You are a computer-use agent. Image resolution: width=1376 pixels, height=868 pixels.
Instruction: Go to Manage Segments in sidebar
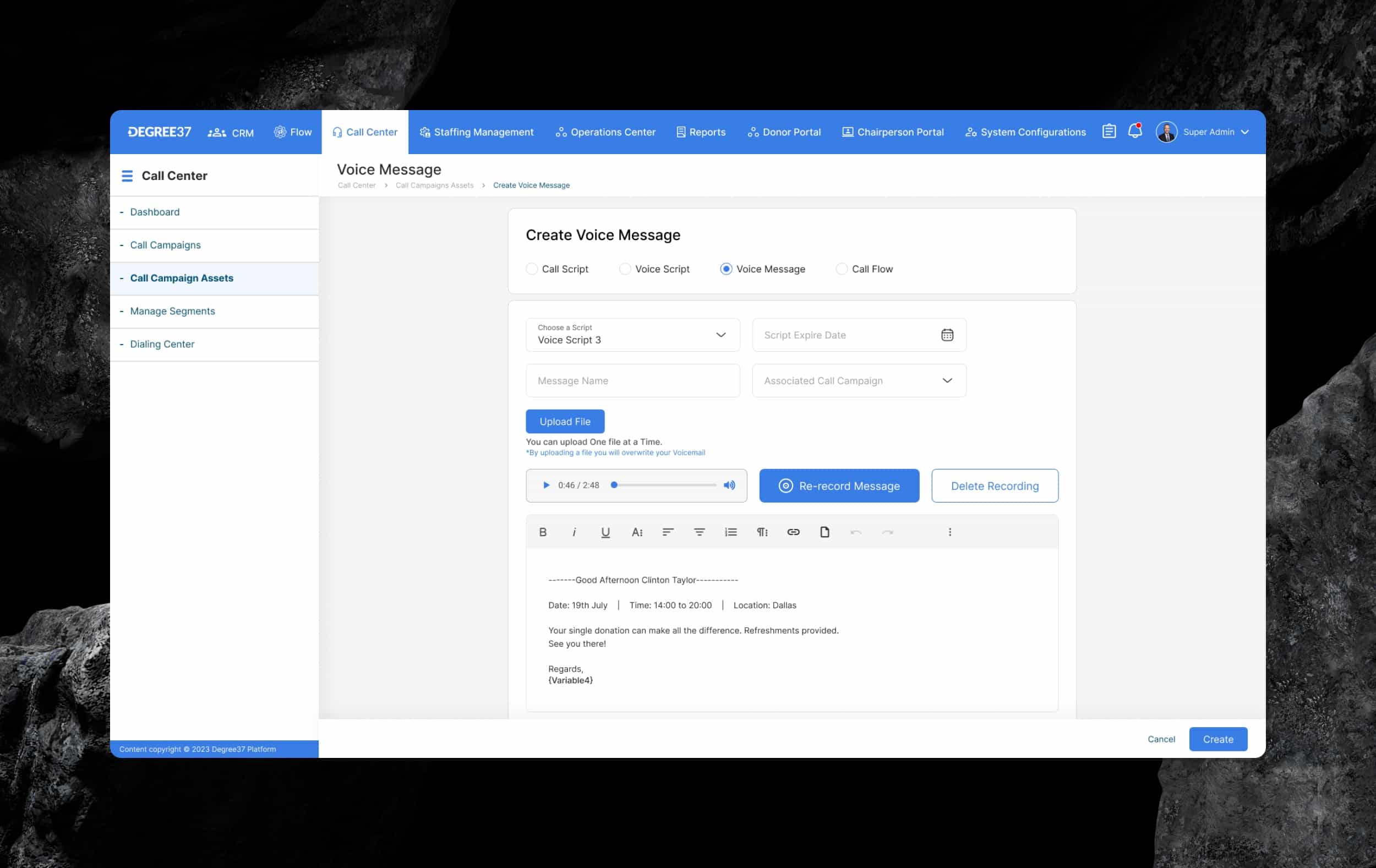173,311
